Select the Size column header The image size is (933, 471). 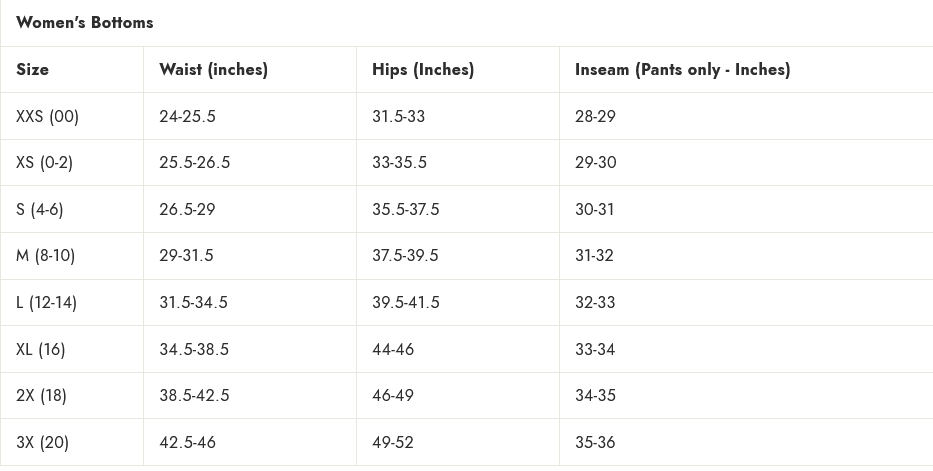[x=32, y=70]
